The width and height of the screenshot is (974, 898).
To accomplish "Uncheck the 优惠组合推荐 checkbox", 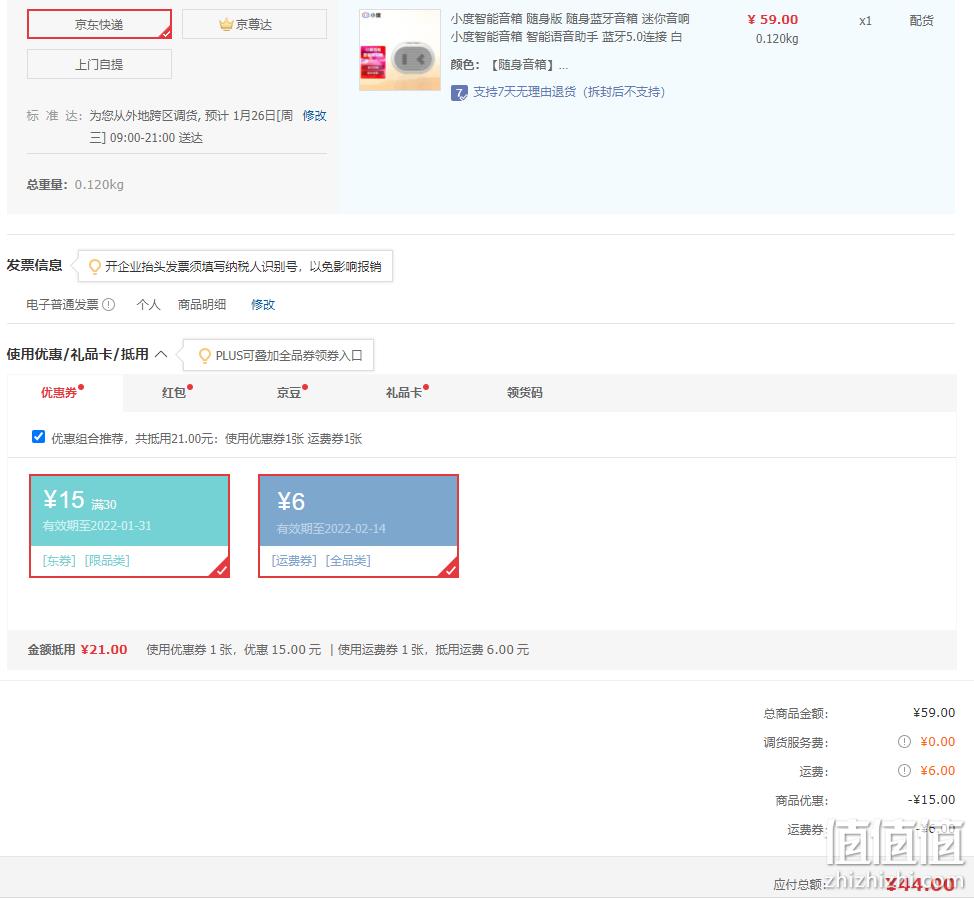I will coord(39,437).
